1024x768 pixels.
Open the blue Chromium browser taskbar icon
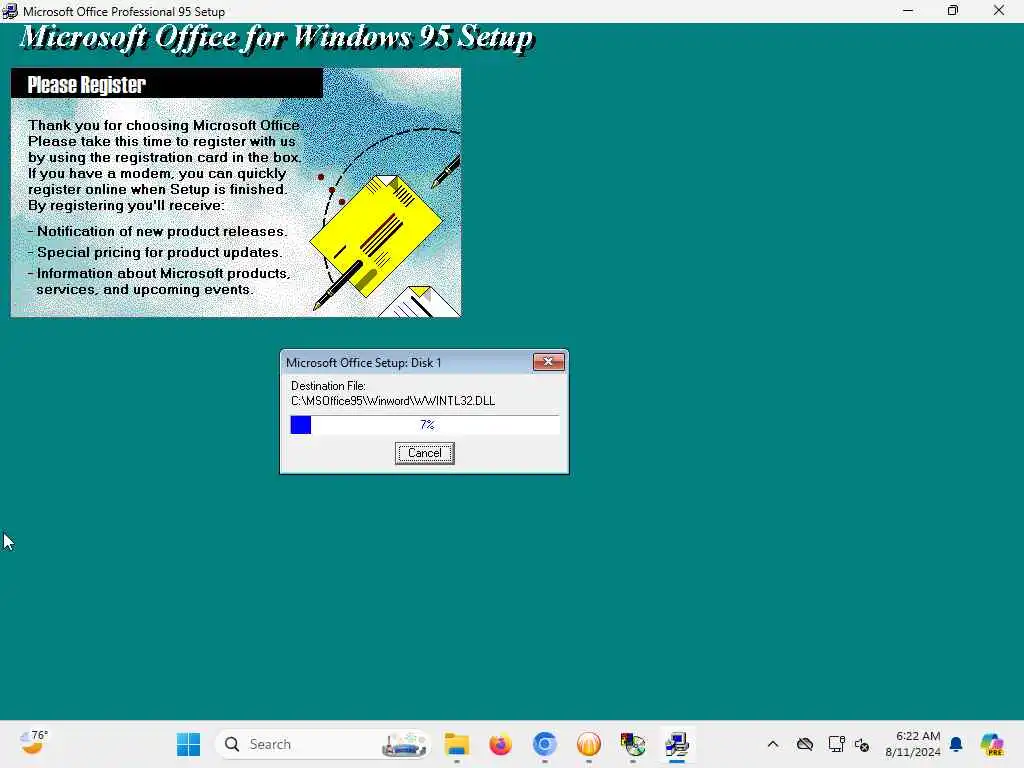coord(545,744)
